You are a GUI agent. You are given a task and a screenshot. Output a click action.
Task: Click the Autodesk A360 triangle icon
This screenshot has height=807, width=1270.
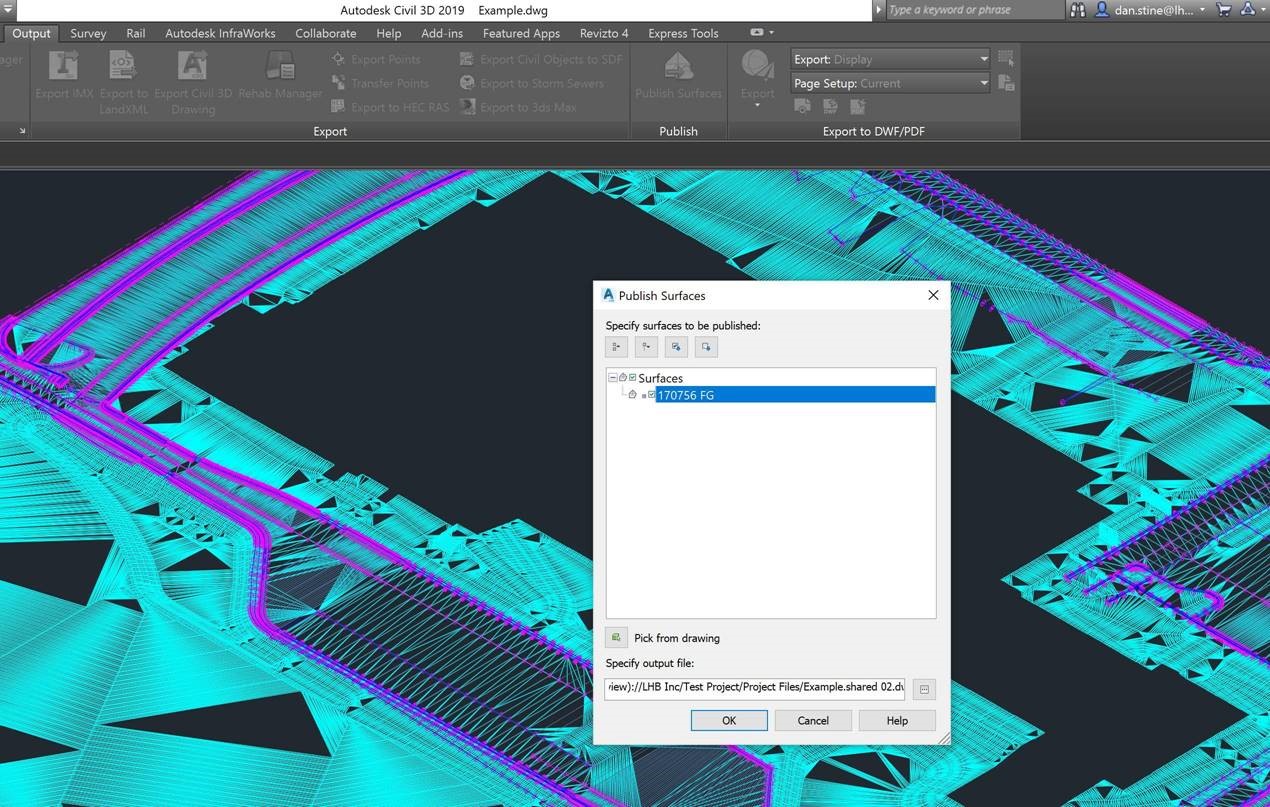(1248, 10)
